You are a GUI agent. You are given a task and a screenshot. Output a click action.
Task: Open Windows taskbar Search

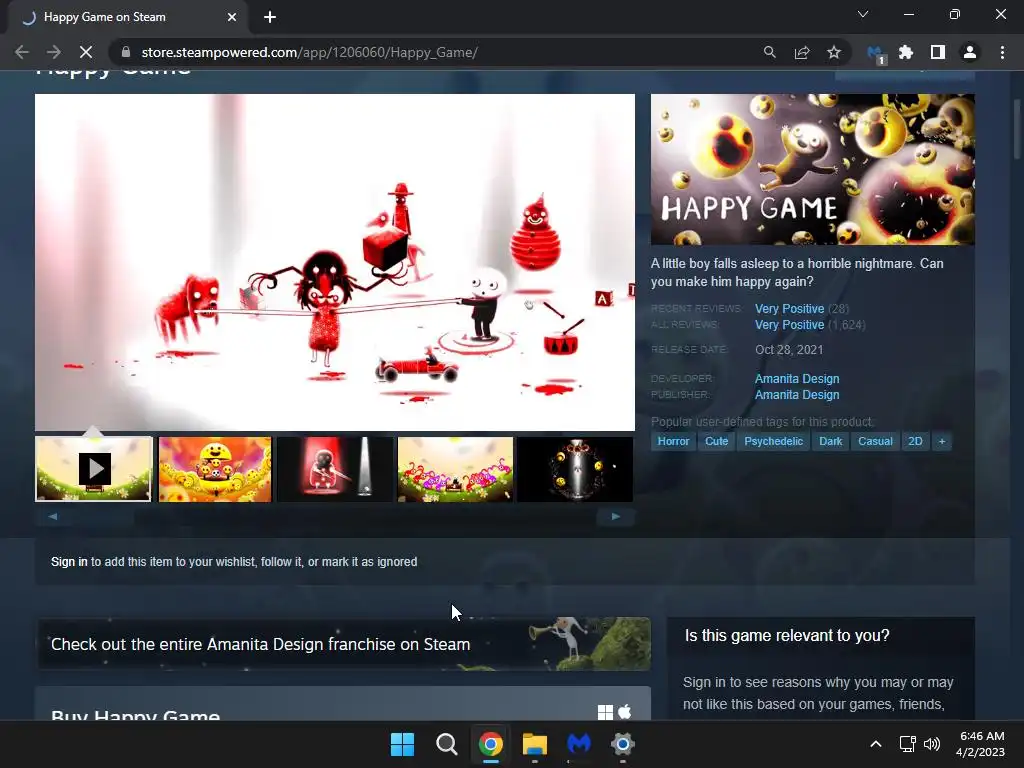(447, 744)
